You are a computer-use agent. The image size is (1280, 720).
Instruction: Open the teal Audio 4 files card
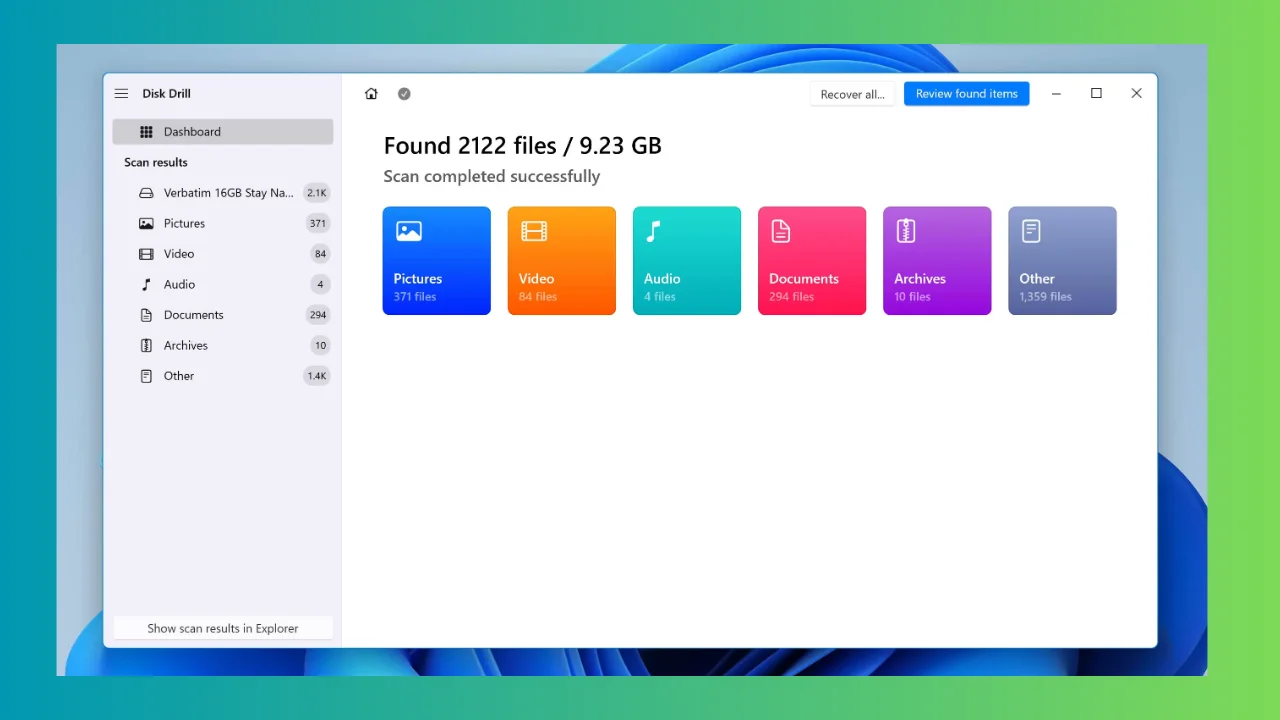pyautogui.click(x=687, y=261)
